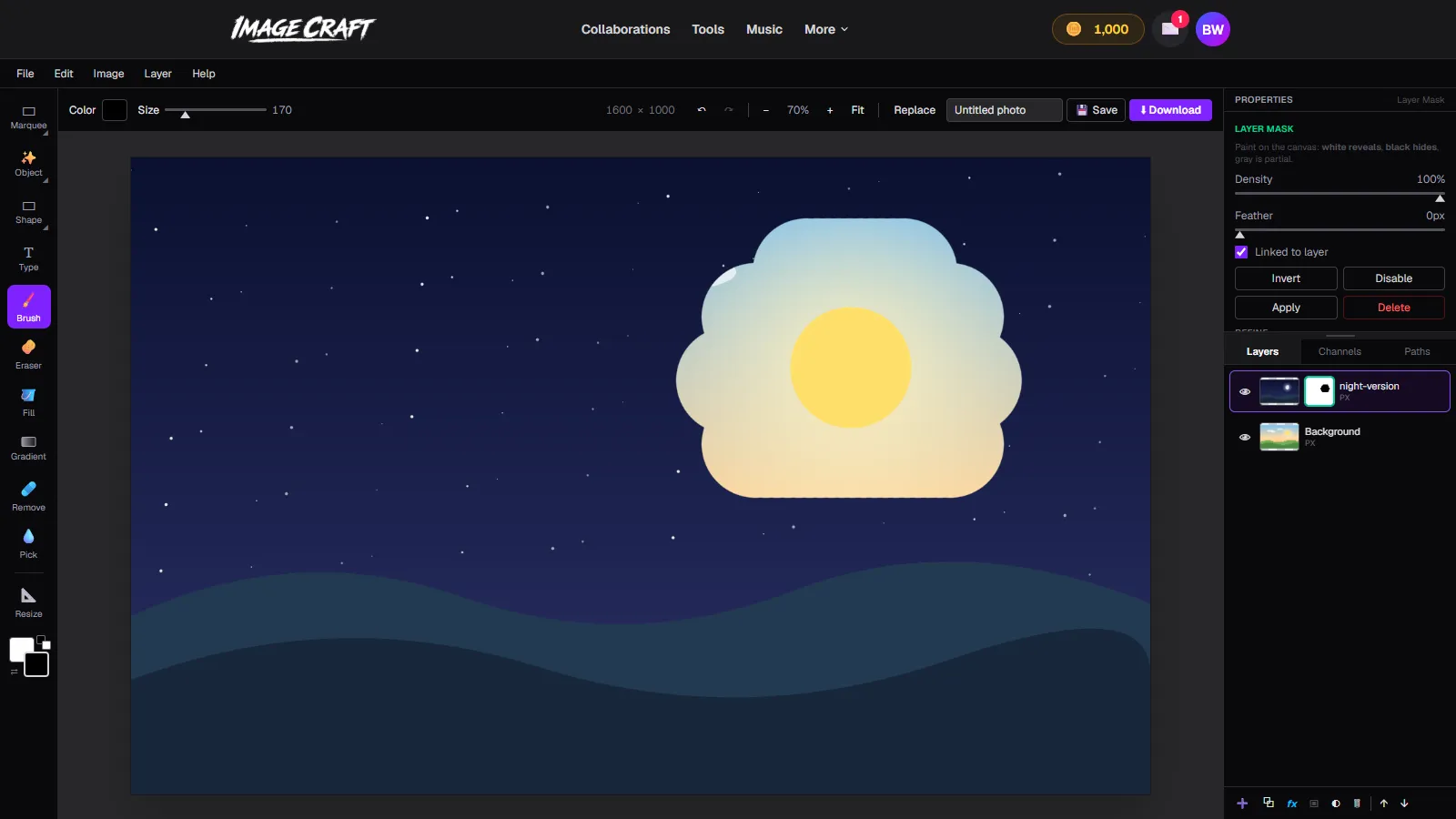The height and width of the screenshot is (819, 1456).
Task: Adjust the mask Density slider
Action: (x=1340, y=194)
